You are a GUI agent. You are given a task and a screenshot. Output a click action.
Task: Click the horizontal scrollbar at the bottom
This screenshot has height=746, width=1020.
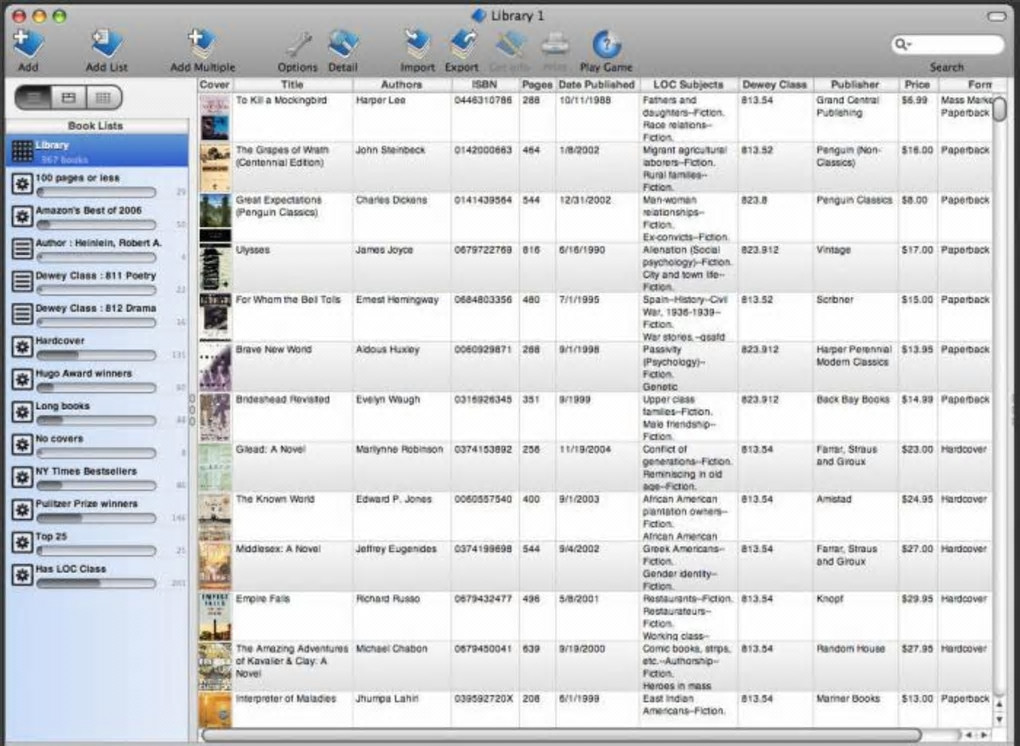coord(561,735)
